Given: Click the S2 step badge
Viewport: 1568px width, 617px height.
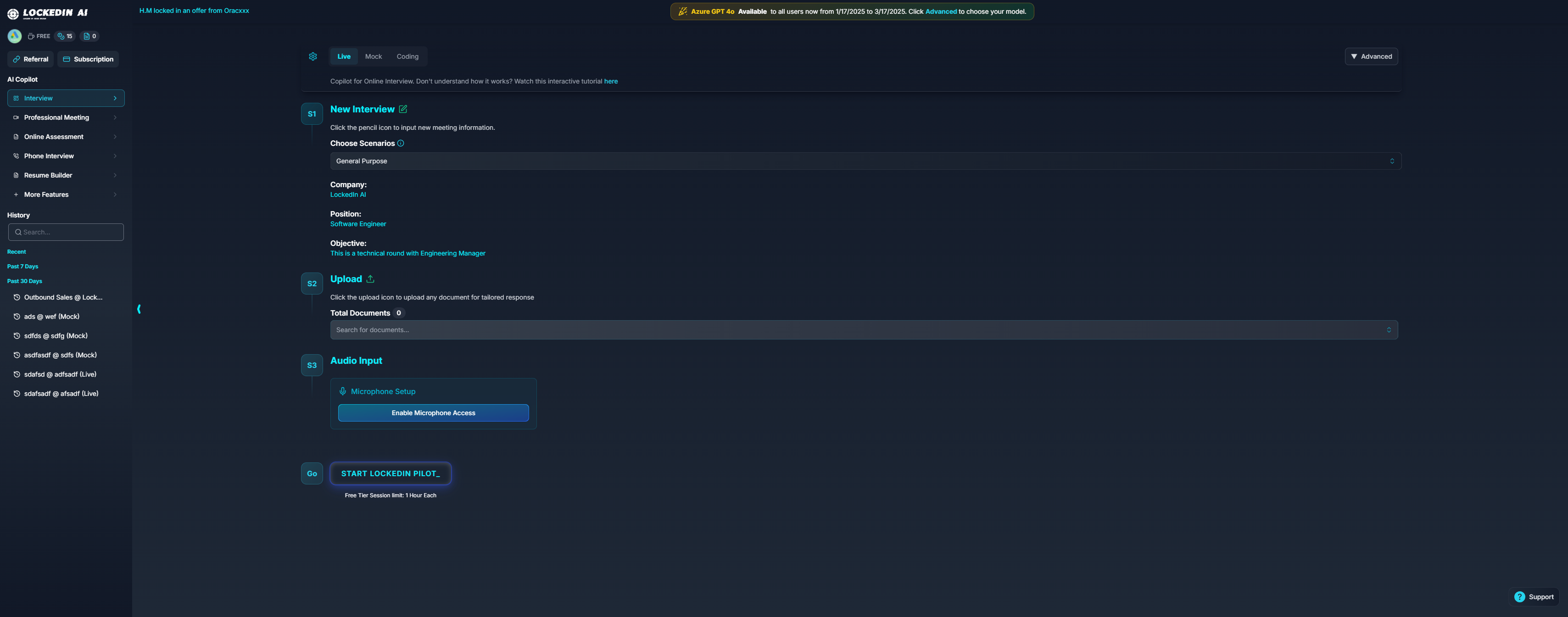Looking at the screenshot, I should pos(312,283).
